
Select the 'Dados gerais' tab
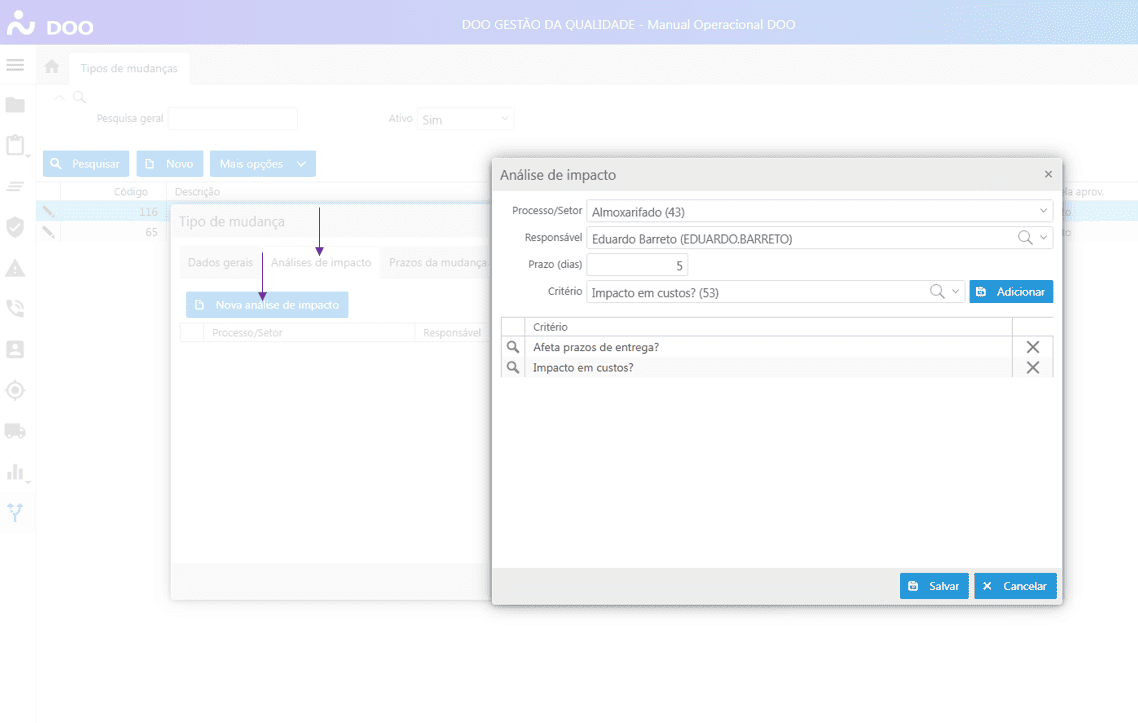click(220, 263)
